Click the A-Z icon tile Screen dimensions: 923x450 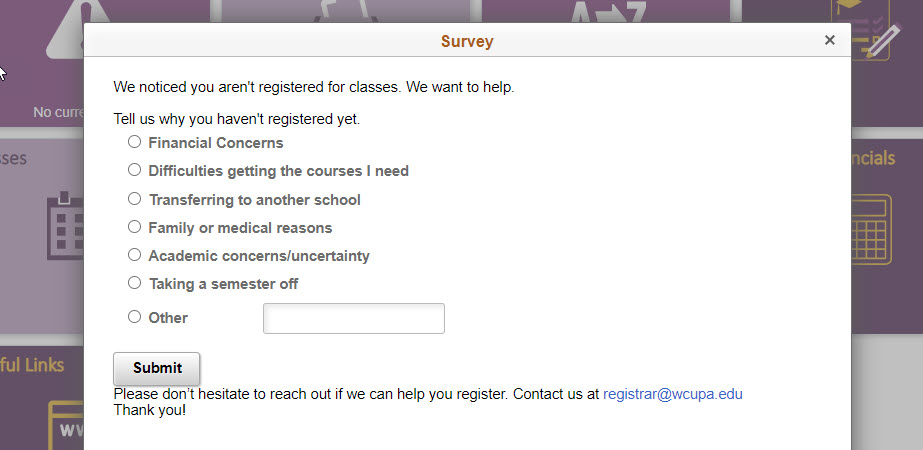610,12
